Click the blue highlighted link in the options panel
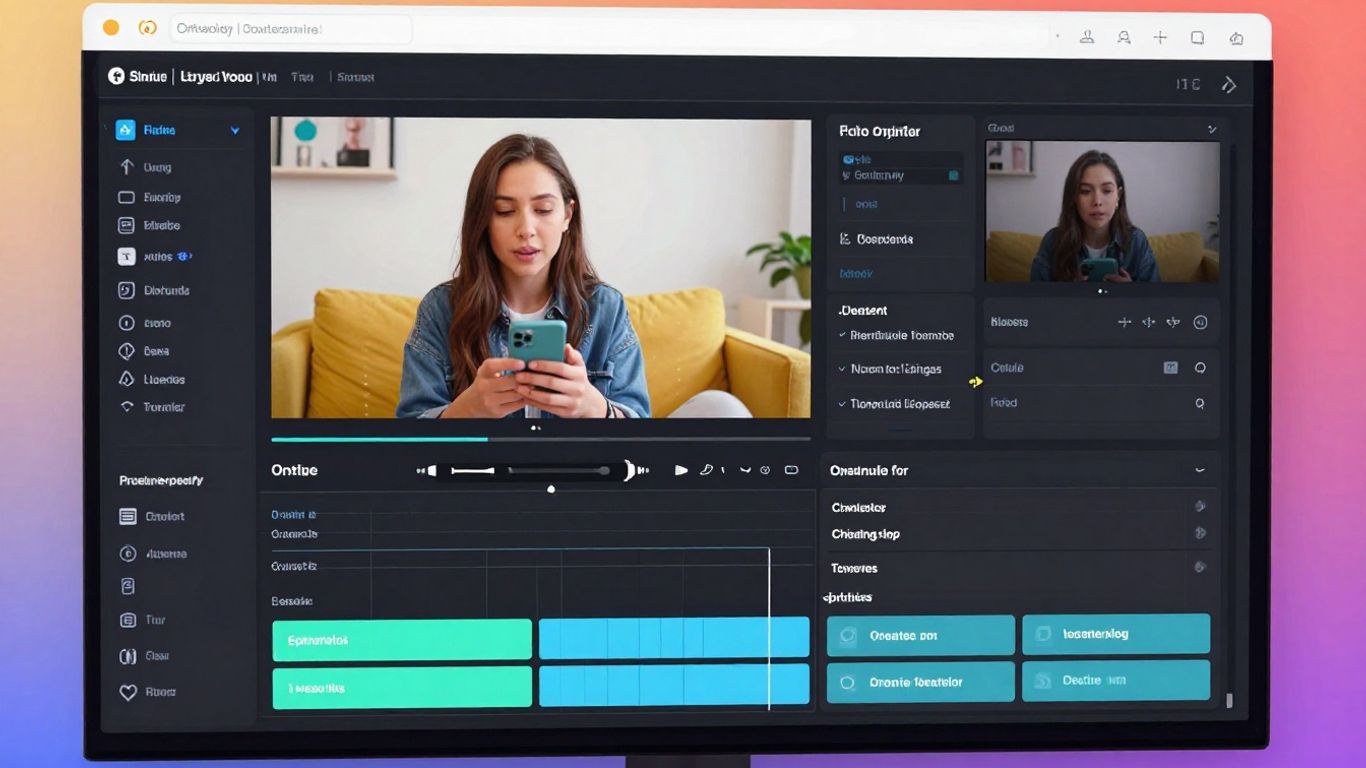 855,273
